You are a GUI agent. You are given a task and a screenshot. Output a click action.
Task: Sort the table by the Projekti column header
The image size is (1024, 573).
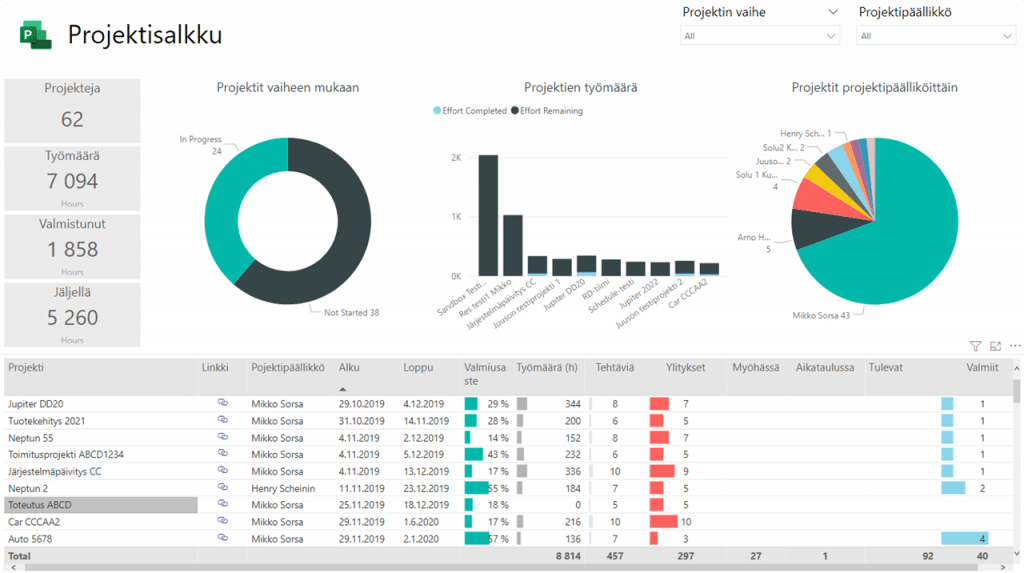(30, 367)
